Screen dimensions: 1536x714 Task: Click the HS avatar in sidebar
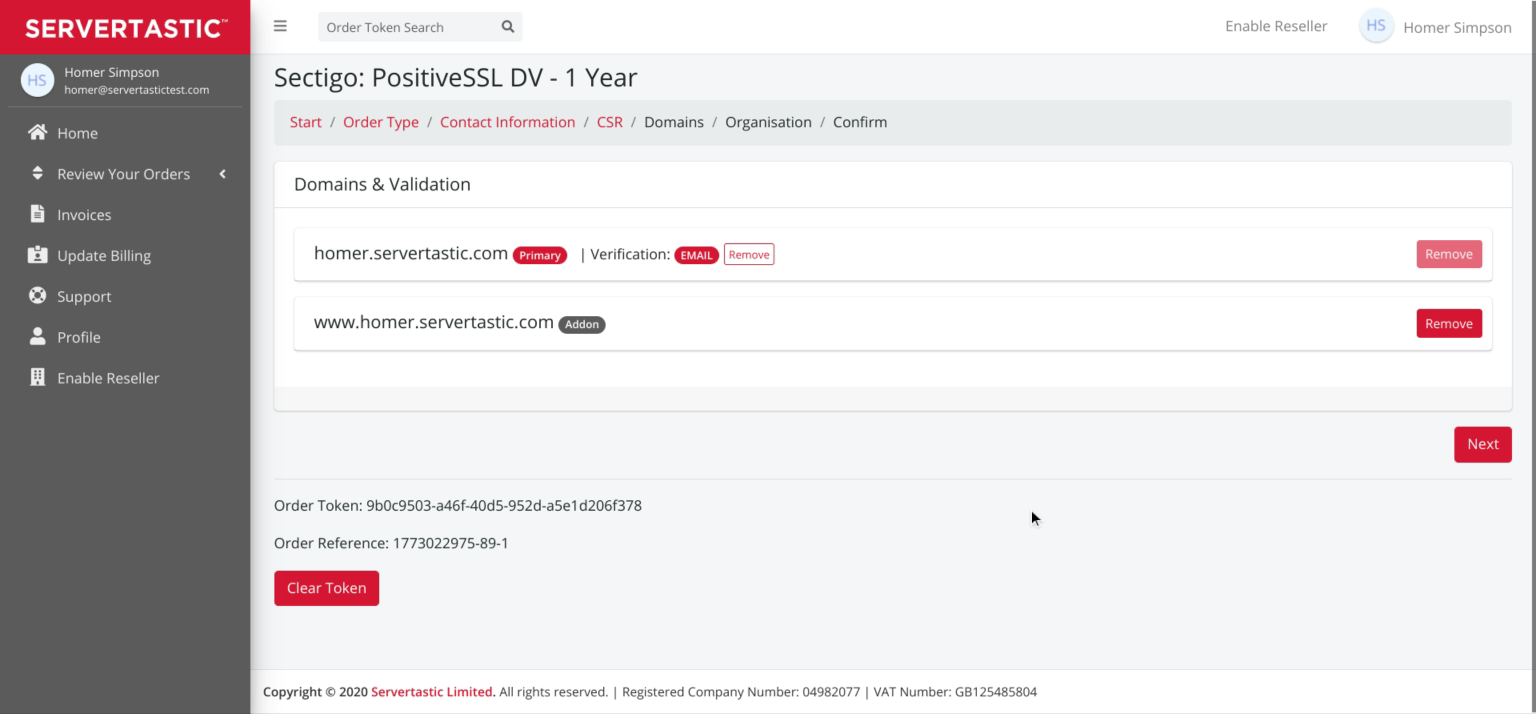point(37,80)
